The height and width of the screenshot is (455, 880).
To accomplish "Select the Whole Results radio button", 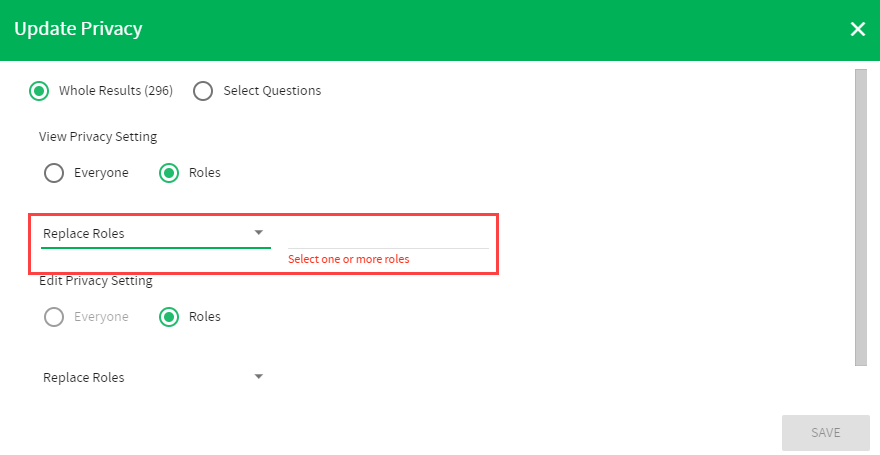I will [39, 91].
